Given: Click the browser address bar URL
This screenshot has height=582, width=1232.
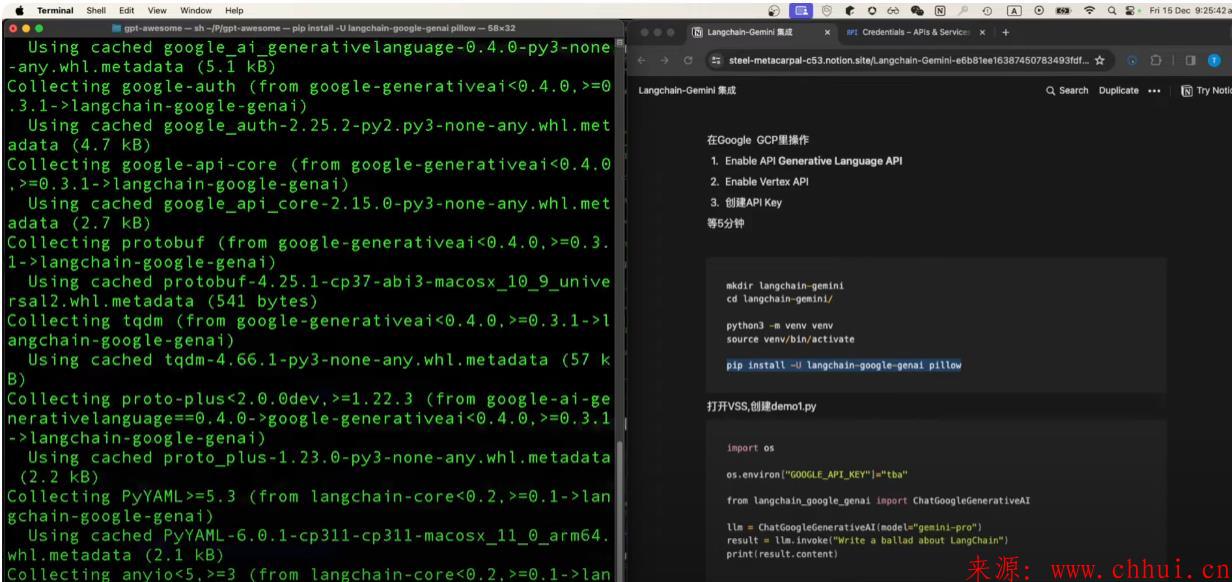Looking at the screenshot, I should tap(908, 60).
